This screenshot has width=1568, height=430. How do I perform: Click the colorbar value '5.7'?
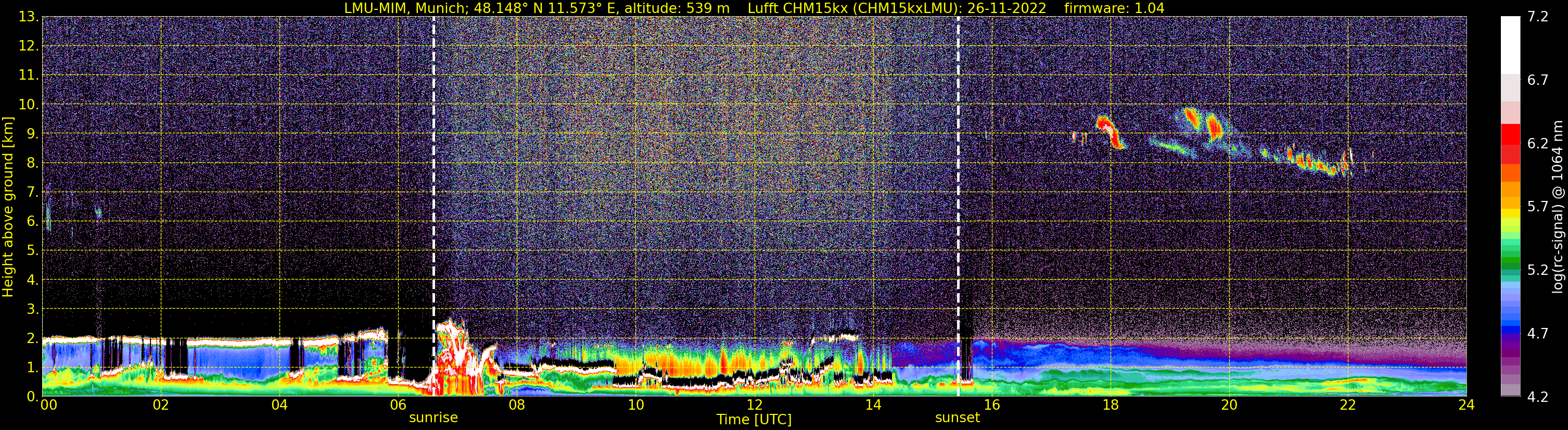pos(1538,207)
